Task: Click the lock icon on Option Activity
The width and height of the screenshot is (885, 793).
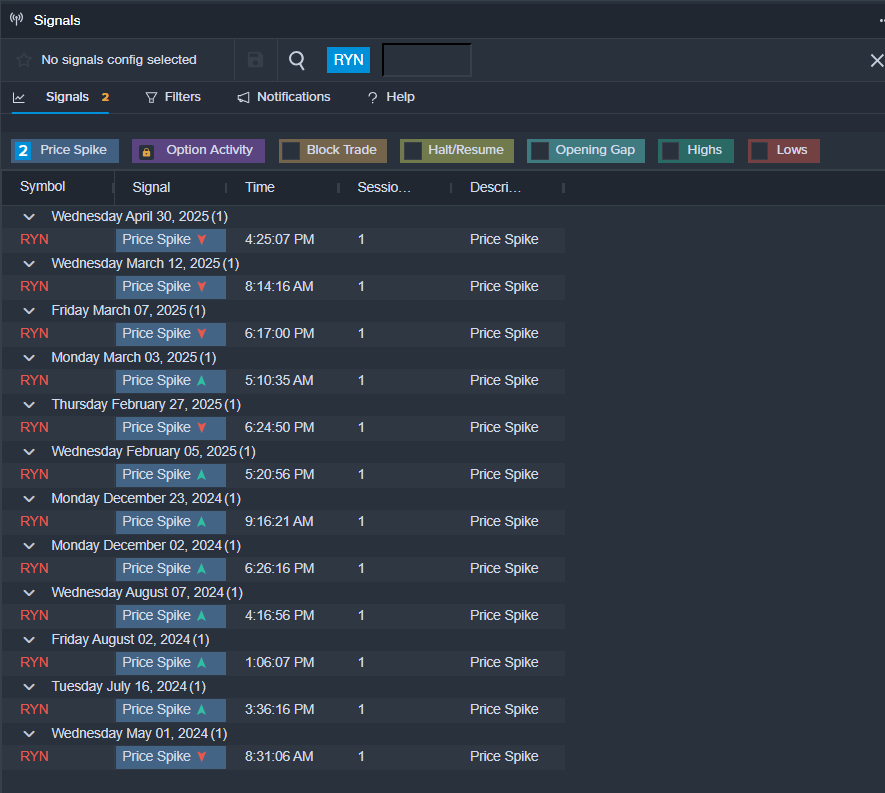Action: (146, 151)
